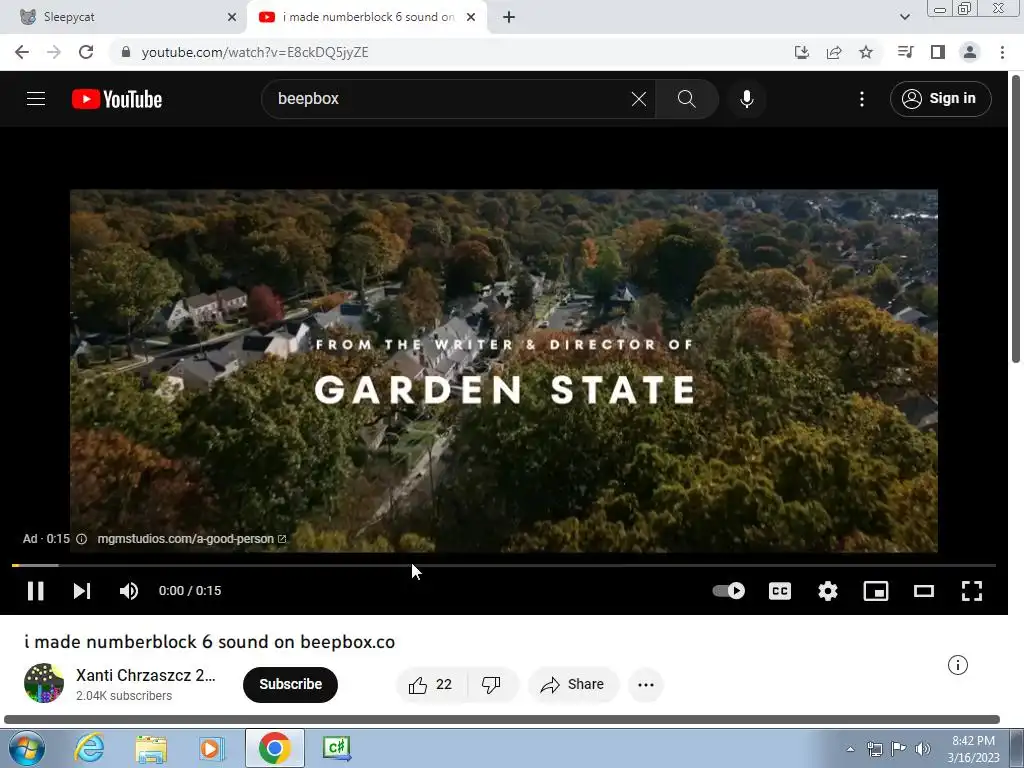The image size is (1024, 768).
Task: Pause the playing ad video
Action: click(x=35, y=591)
